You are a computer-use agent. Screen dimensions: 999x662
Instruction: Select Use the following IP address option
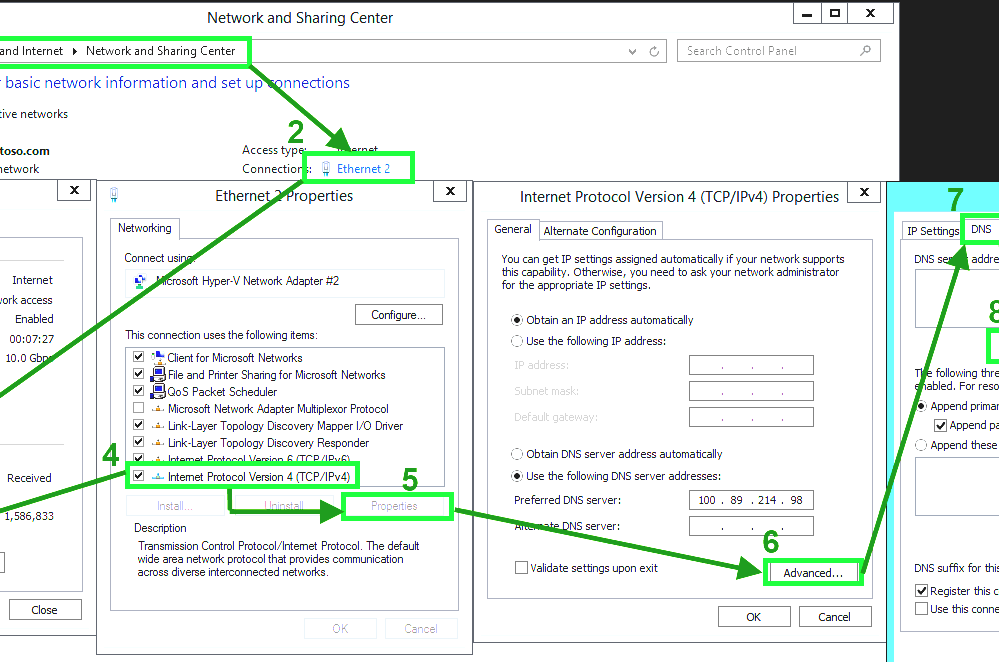[516, 340]
